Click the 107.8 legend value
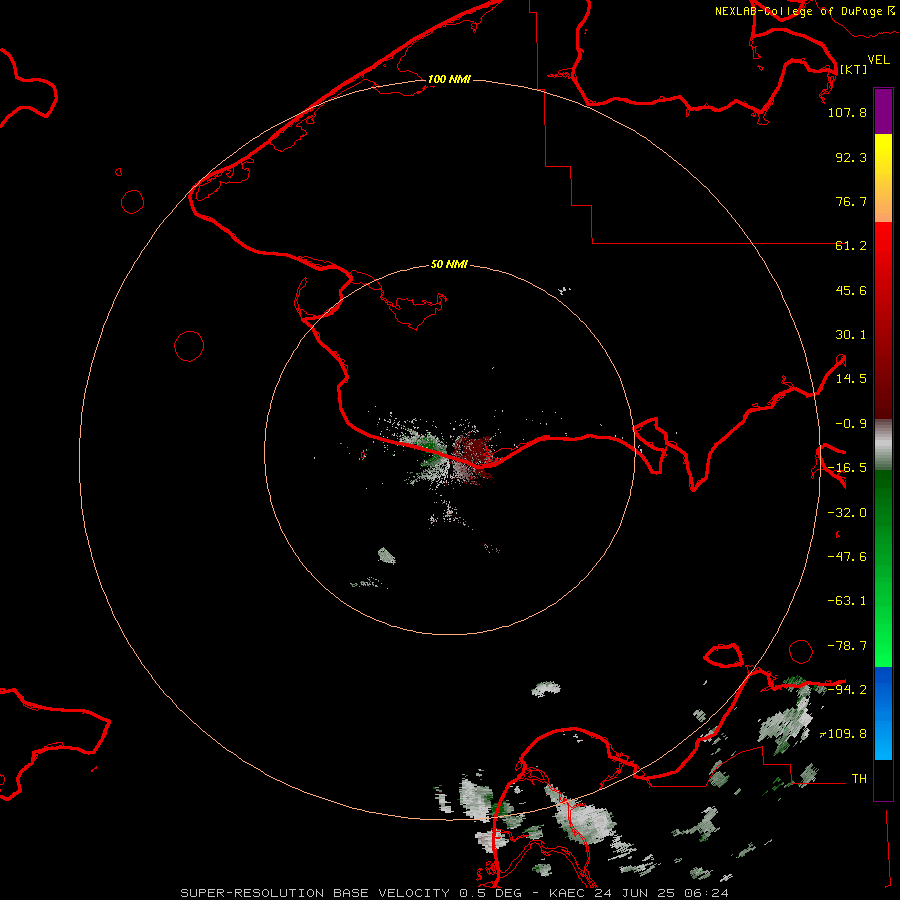Image resolution: width=900 pixels, height=900 pixels. point(847,112)
